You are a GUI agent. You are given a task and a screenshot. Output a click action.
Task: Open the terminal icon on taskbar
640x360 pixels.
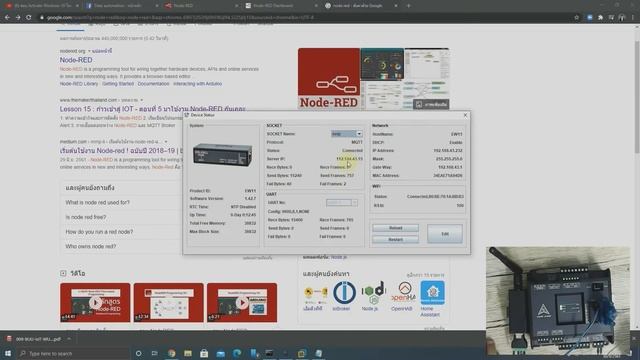269,353
